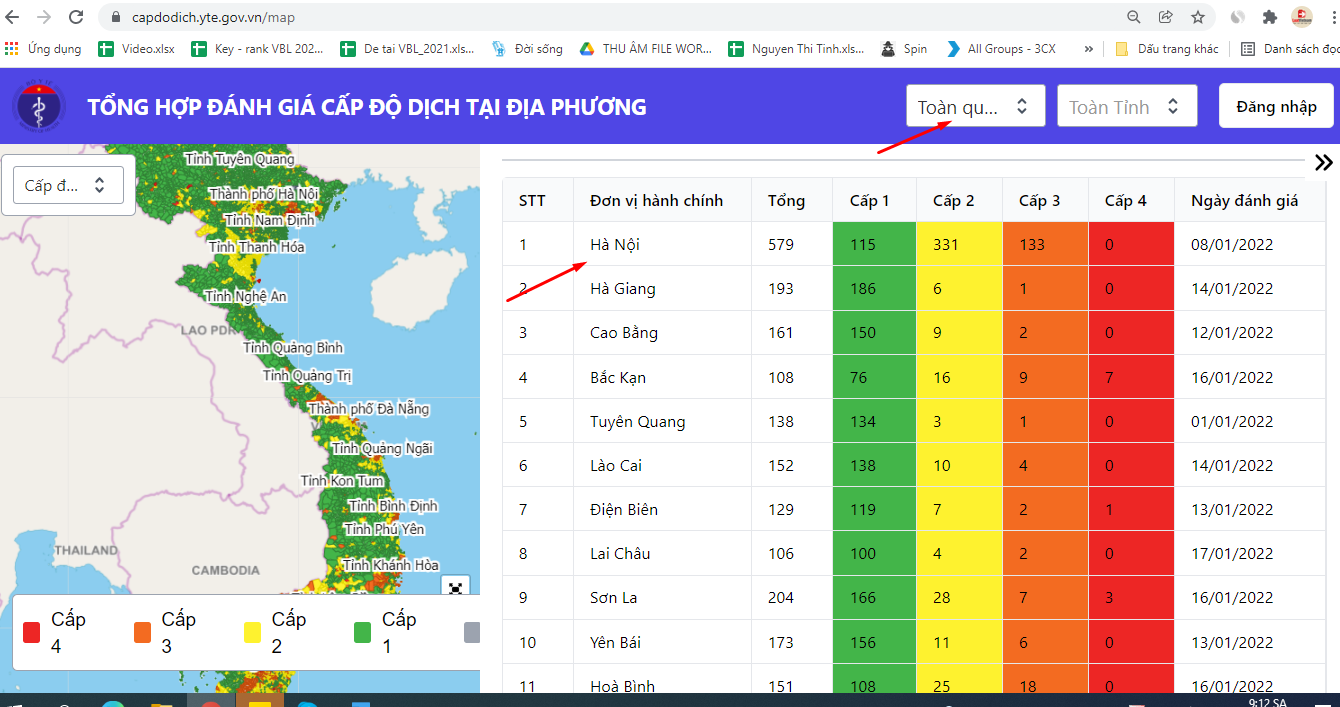The image size is (1340, 707).
Task: Reload the page
Action: [76, 17]
